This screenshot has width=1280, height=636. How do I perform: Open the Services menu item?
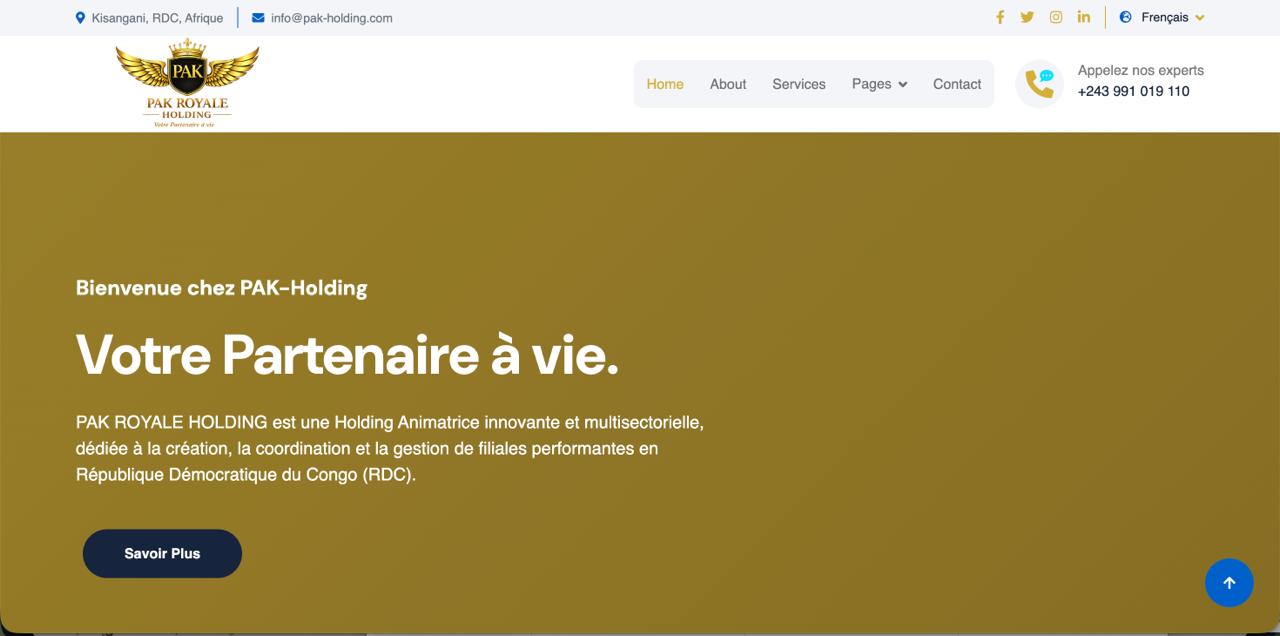click(799, 84)
